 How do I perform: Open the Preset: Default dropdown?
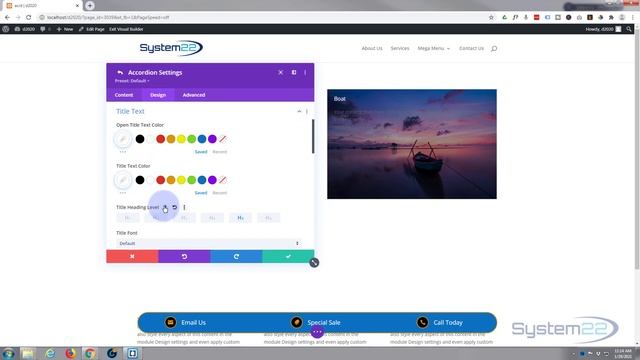pos(132,81)
